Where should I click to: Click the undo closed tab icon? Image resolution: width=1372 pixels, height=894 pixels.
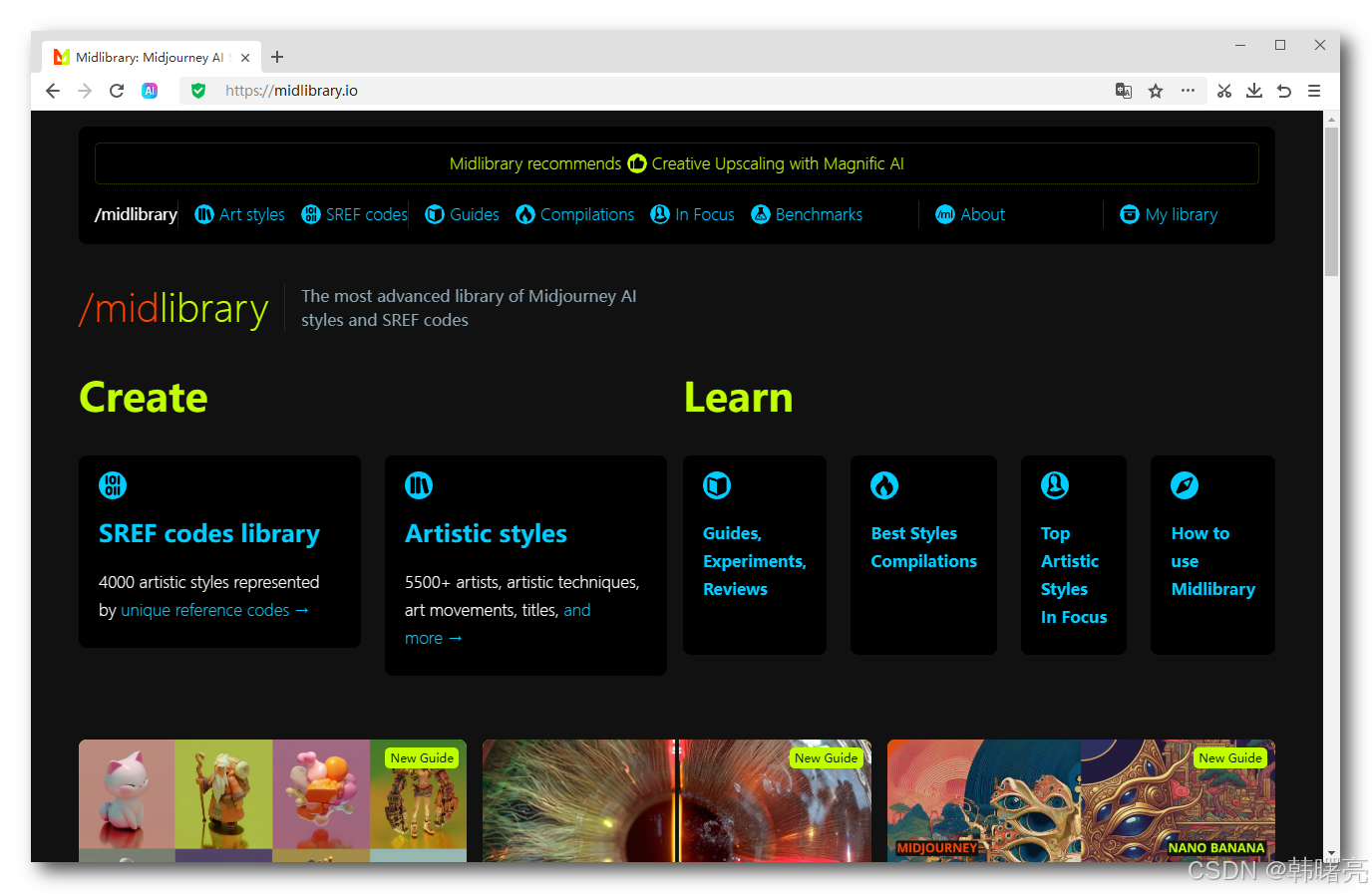(1284, 91)
